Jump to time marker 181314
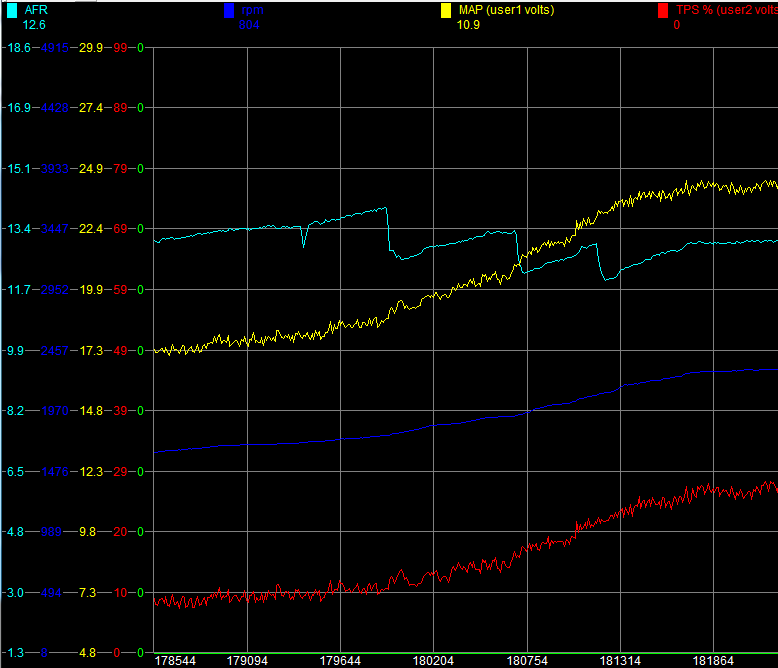The width and height of the screenshot is (778, 668). tap(620, 661)
